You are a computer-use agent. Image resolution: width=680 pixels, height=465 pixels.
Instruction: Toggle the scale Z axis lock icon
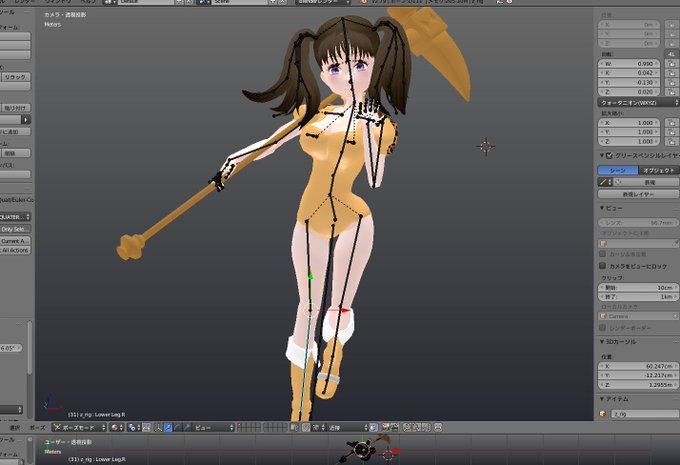pos(671,141)
